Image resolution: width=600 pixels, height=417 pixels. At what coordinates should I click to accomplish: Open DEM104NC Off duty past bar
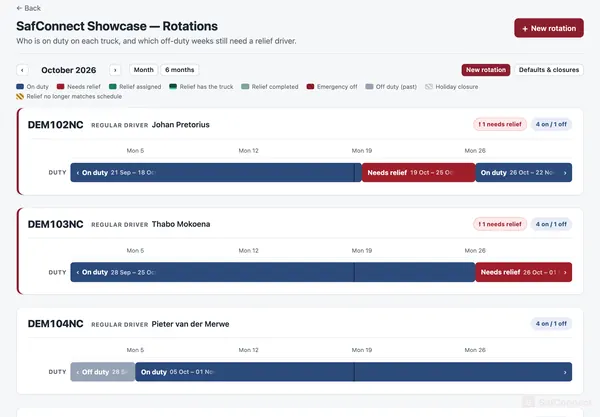point(103,372)
